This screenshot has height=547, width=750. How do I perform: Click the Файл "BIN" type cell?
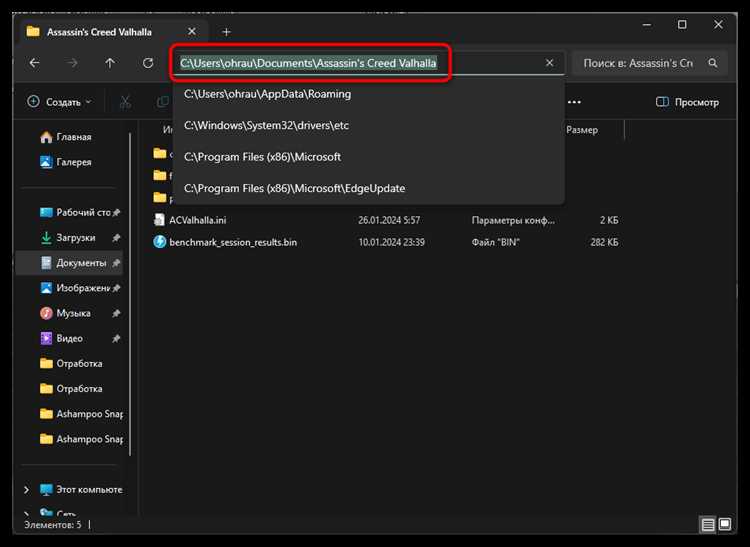tap(496, 242)
